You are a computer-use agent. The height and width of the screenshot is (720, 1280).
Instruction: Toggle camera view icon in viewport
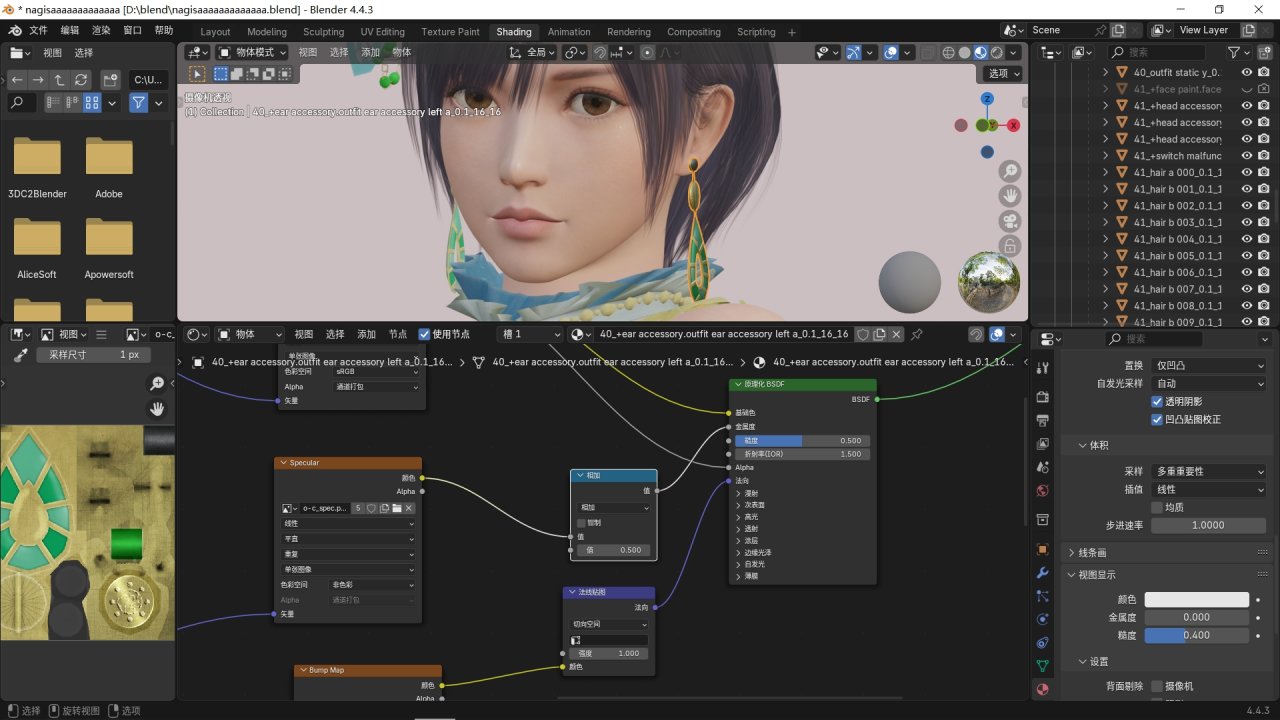point(1011,221)
